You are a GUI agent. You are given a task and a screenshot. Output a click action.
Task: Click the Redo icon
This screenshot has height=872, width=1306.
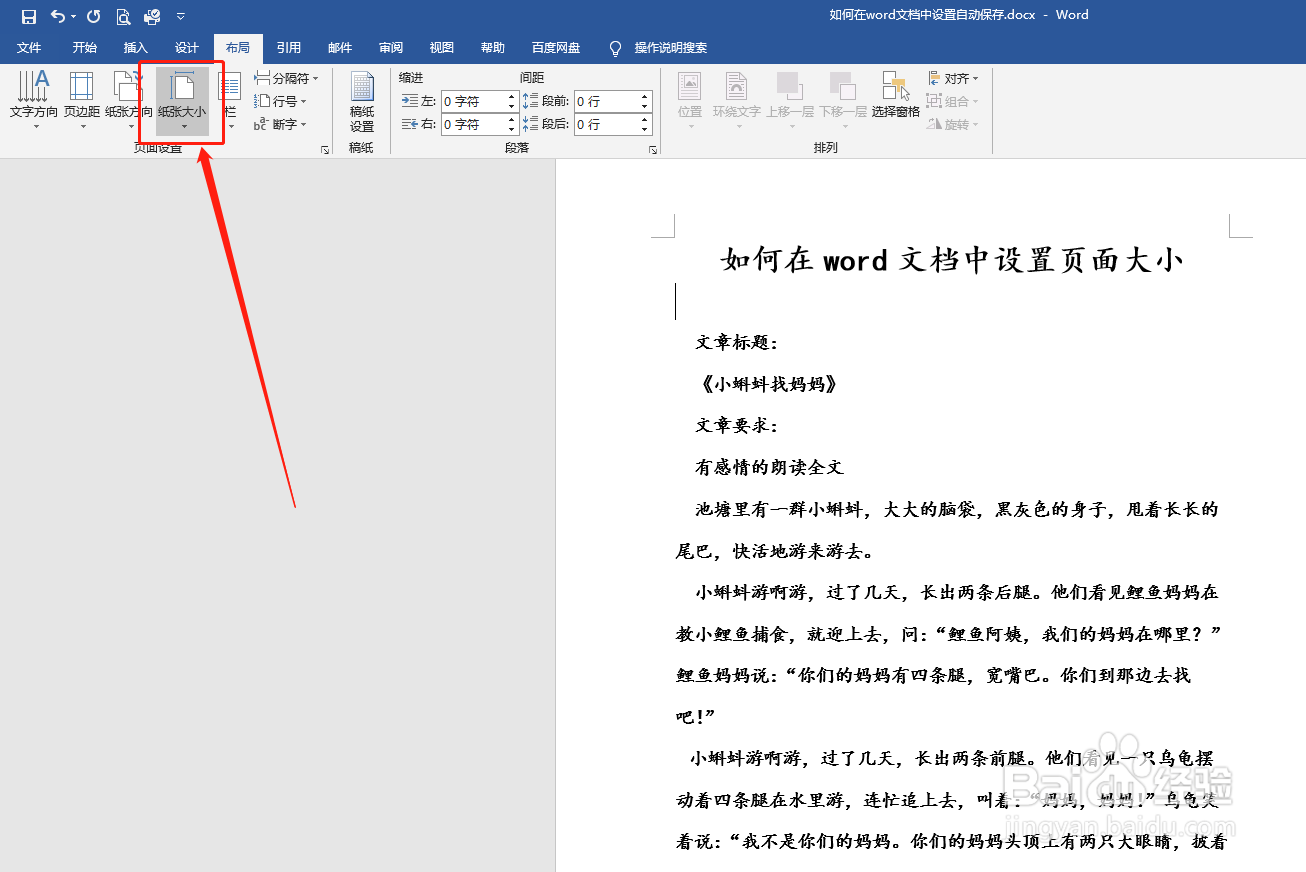(x=93, y=16)
